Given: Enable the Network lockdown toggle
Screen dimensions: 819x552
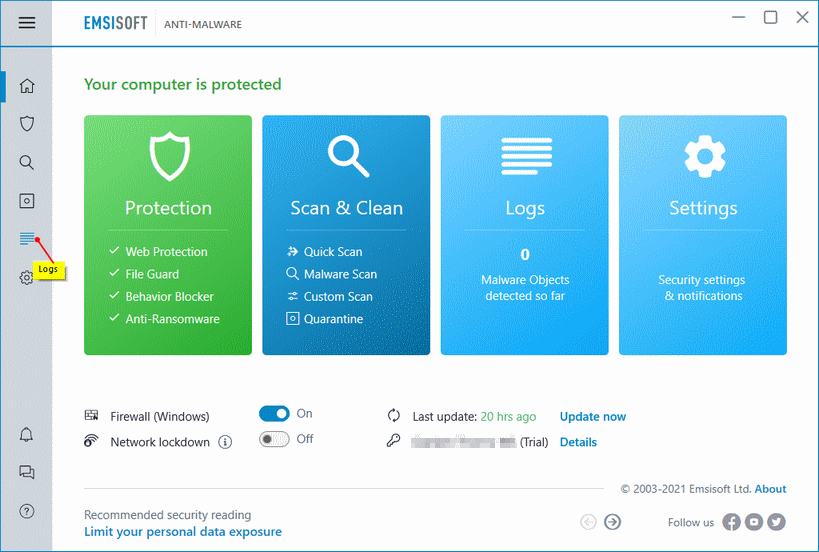Looking at the screenshot, I should click(274, 439).
